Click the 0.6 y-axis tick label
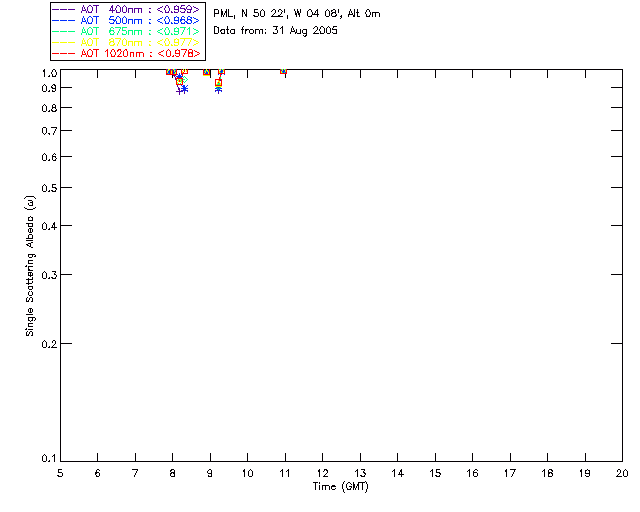Image resolution: width=640 pixels, height=512 pixels. (x=49, y=157)
